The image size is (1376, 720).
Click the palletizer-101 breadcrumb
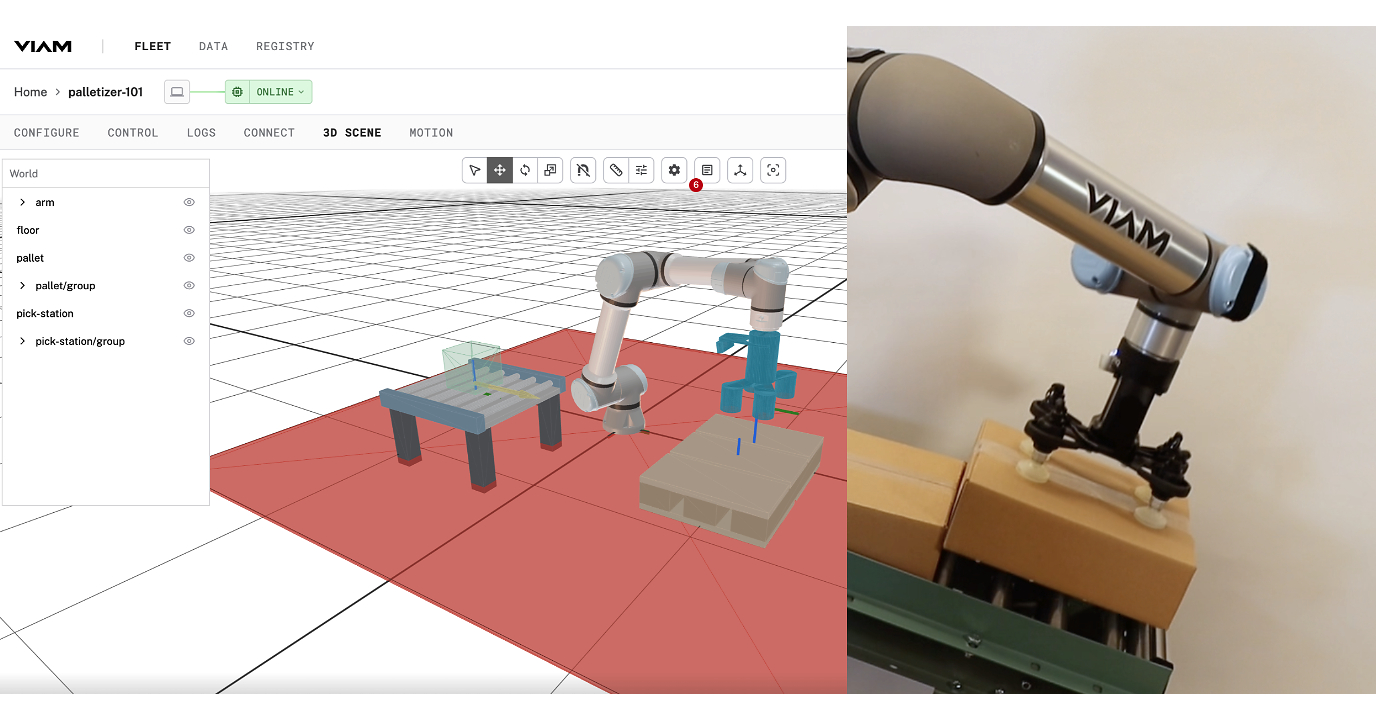tap(105, 92)
